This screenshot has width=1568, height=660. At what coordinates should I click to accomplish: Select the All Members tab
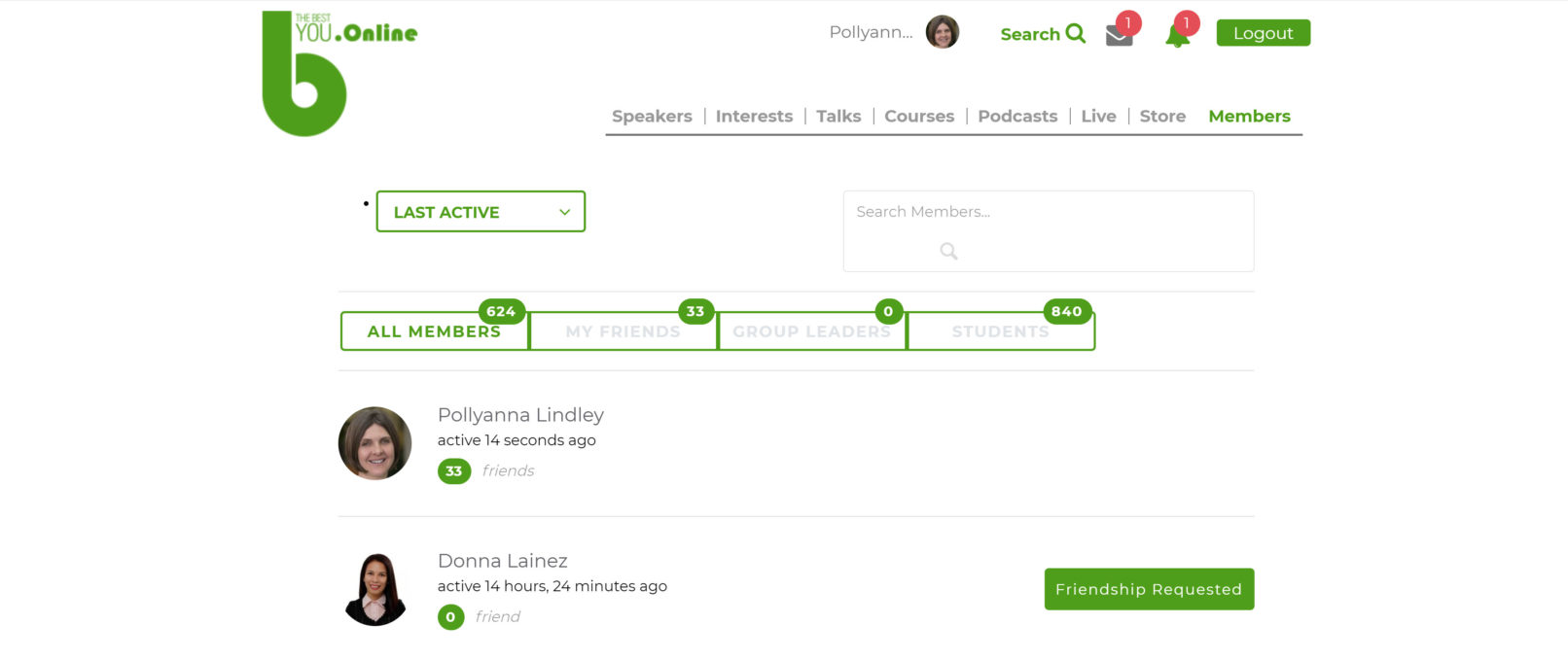[434, 331]
